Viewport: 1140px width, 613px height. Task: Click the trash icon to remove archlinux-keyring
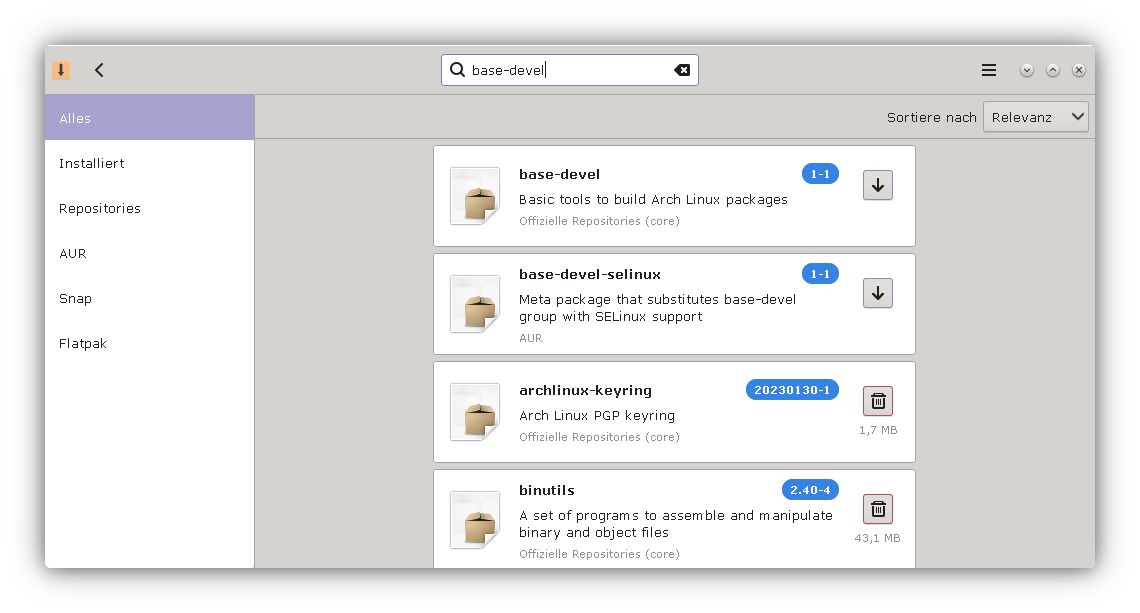877,401
